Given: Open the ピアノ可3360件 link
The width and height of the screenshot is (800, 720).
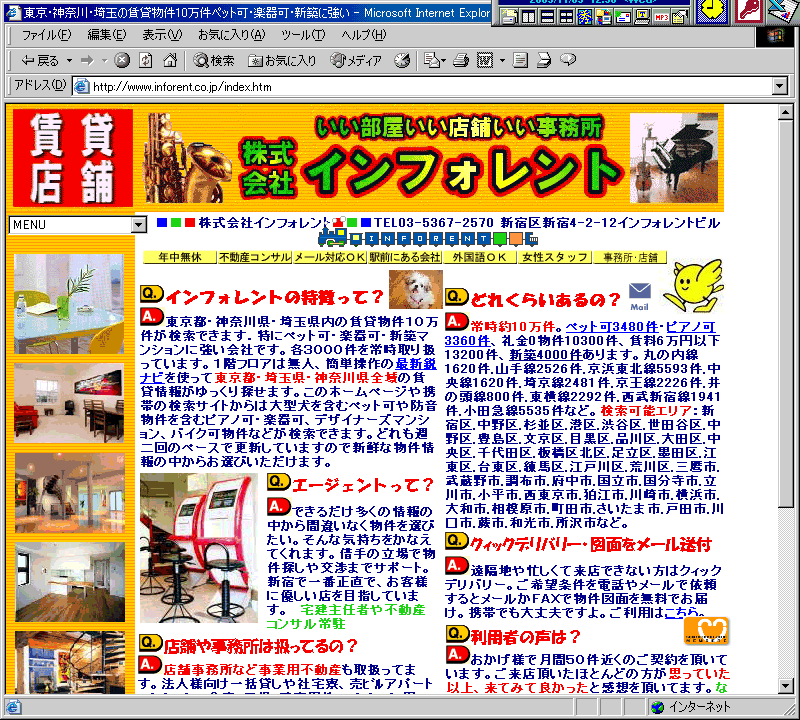Looking at the screenshot, I should (691, 327).
